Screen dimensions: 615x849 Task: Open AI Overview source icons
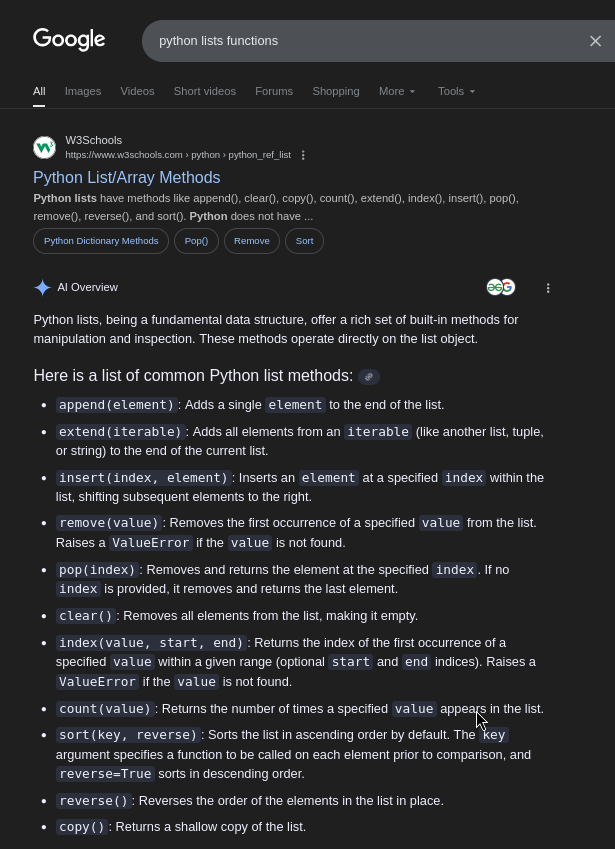(500, 288)
